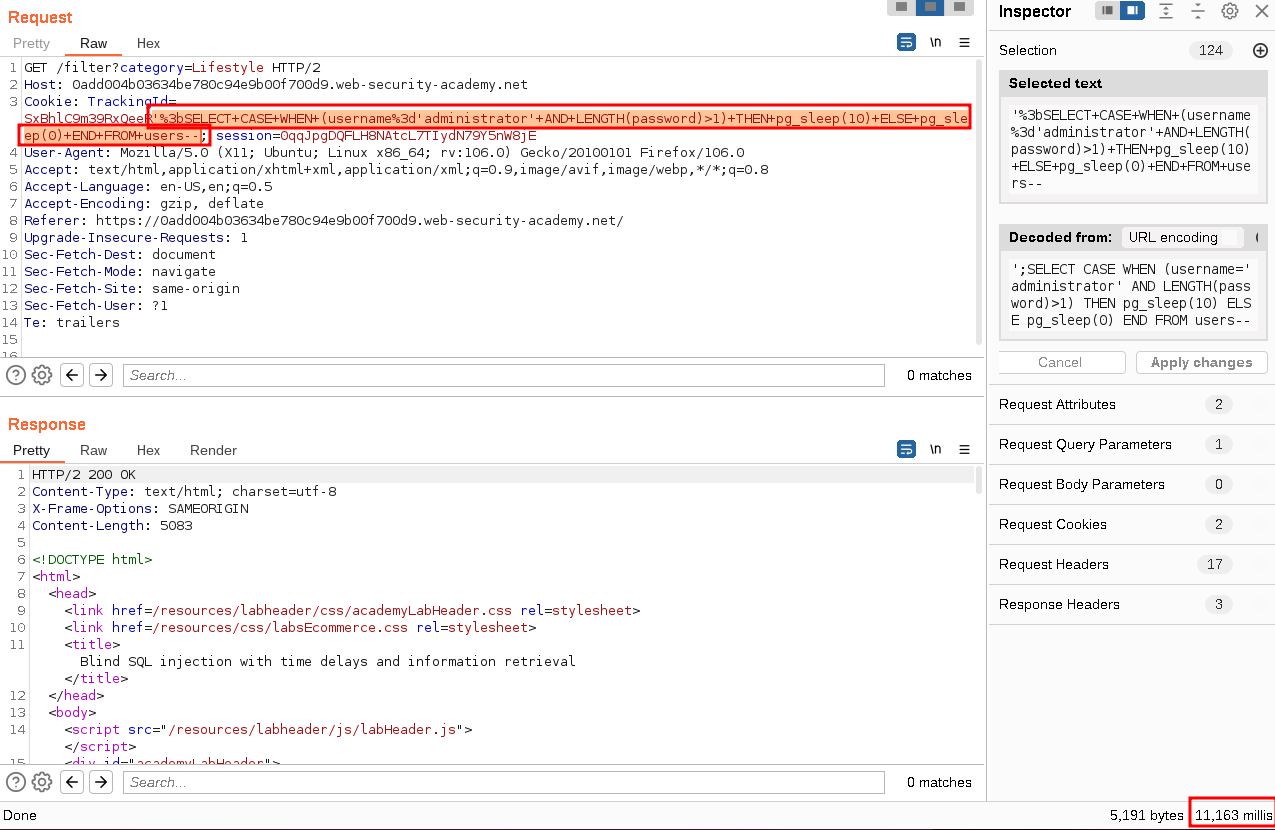
Task: Click the Referer header line
Action: click(324, 220)
